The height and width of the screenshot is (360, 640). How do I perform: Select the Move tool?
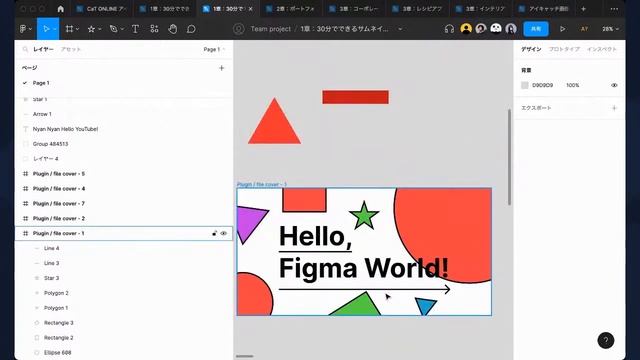pos(46,29)
